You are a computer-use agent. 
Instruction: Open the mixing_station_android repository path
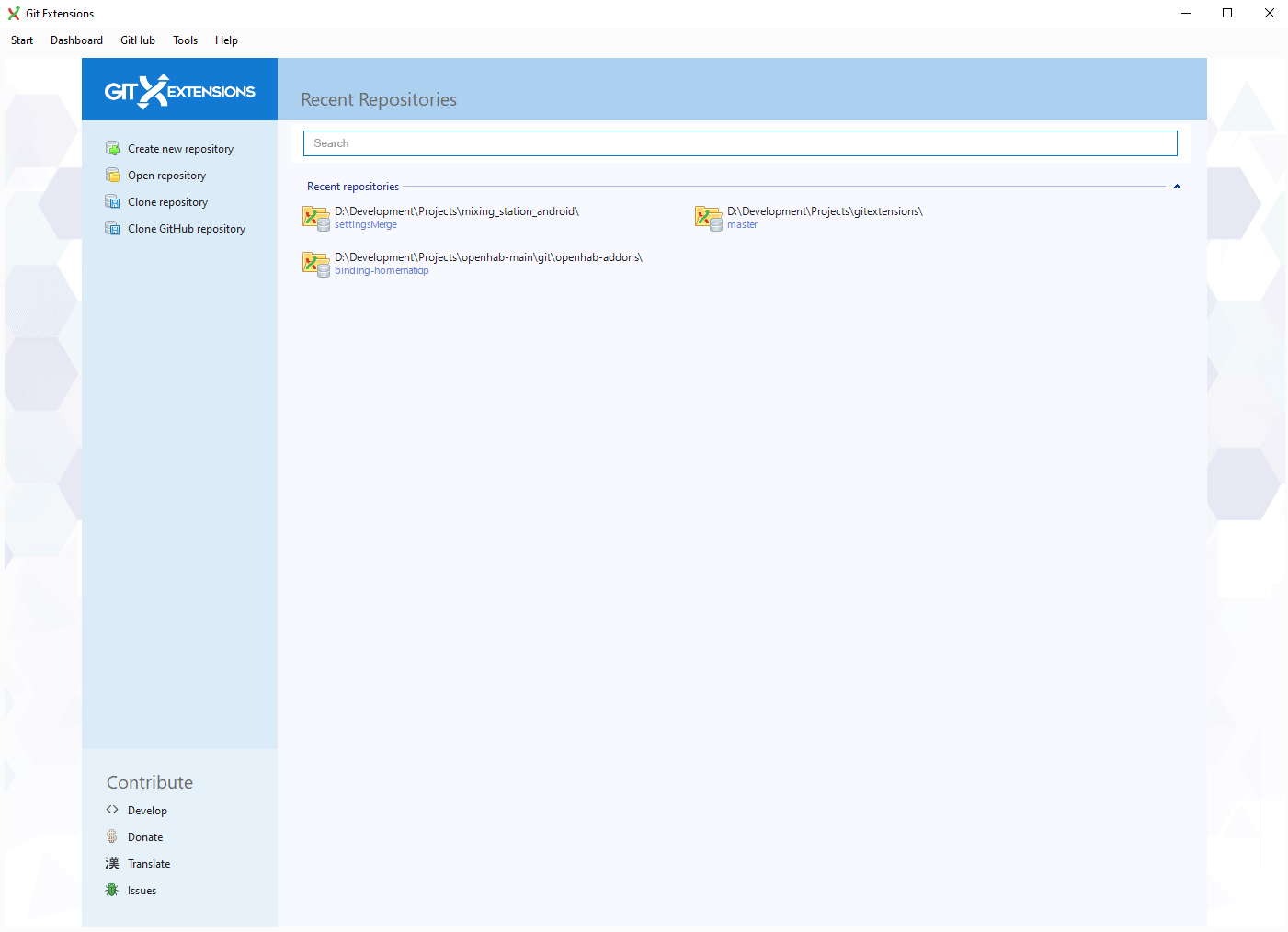click(457, 210)
